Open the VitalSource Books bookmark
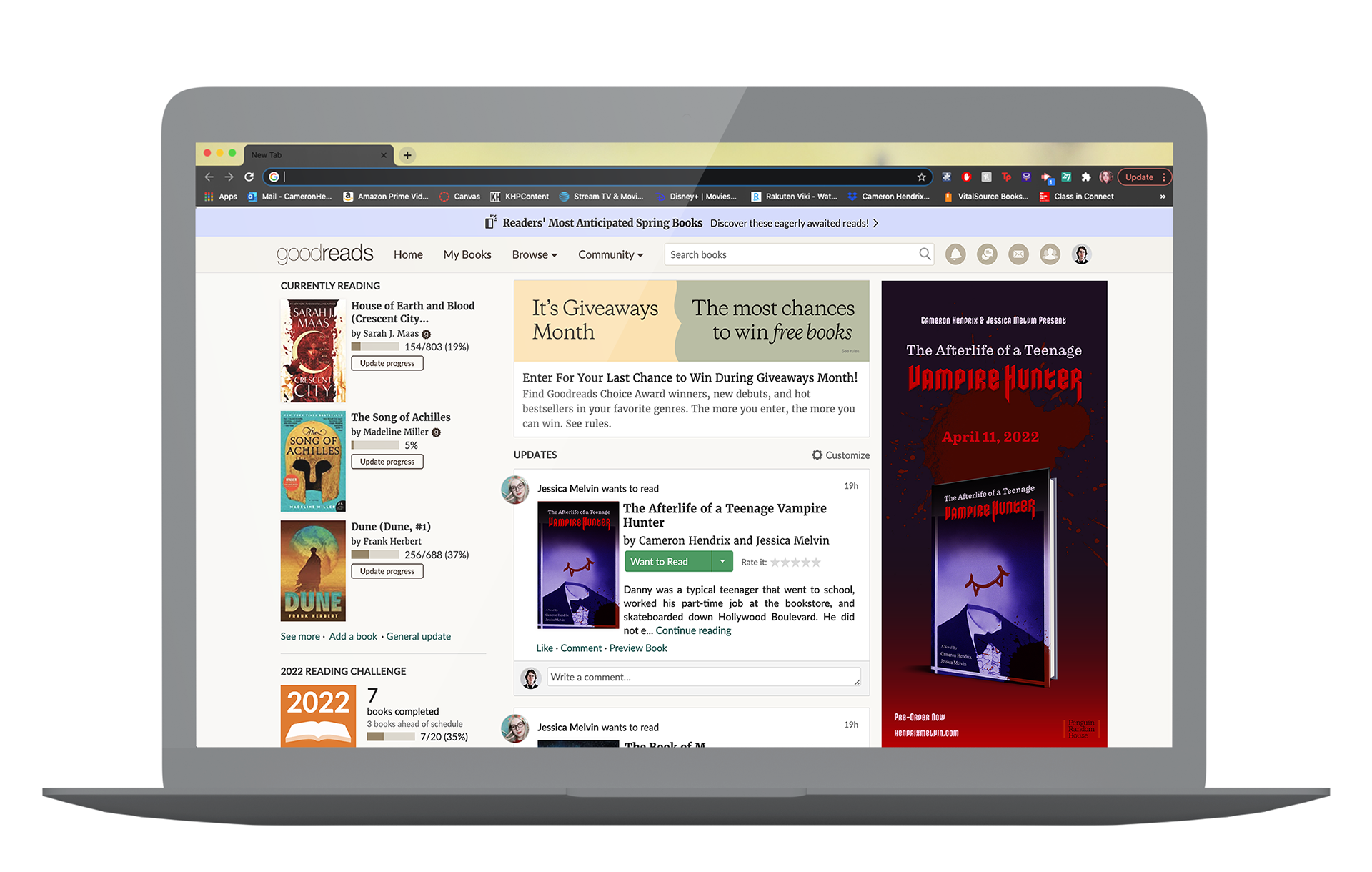 pyautogui.click(x=986, y=197)
